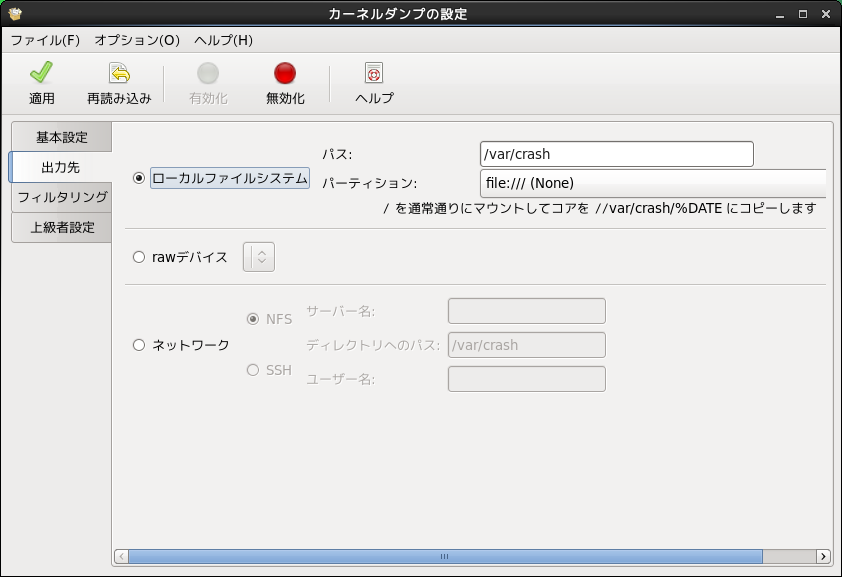Screen dimensions: 842x577
Task: Click the horizontal scrollbar thumb
Action: pos(445,556)
